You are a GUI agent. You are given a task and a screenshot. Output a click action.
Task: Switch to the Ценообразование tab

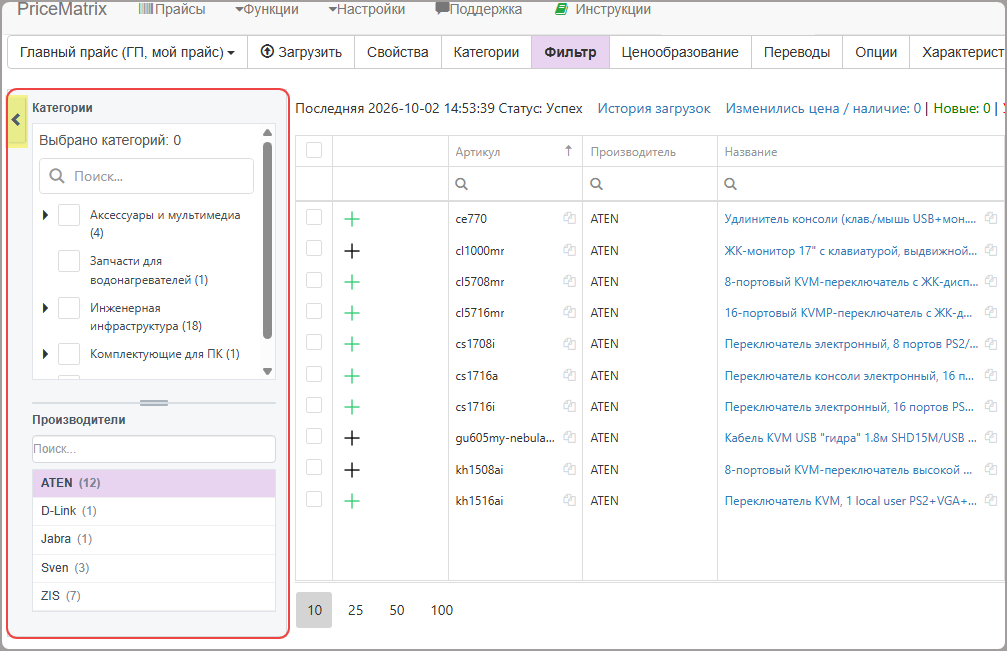tap(680, 52)
